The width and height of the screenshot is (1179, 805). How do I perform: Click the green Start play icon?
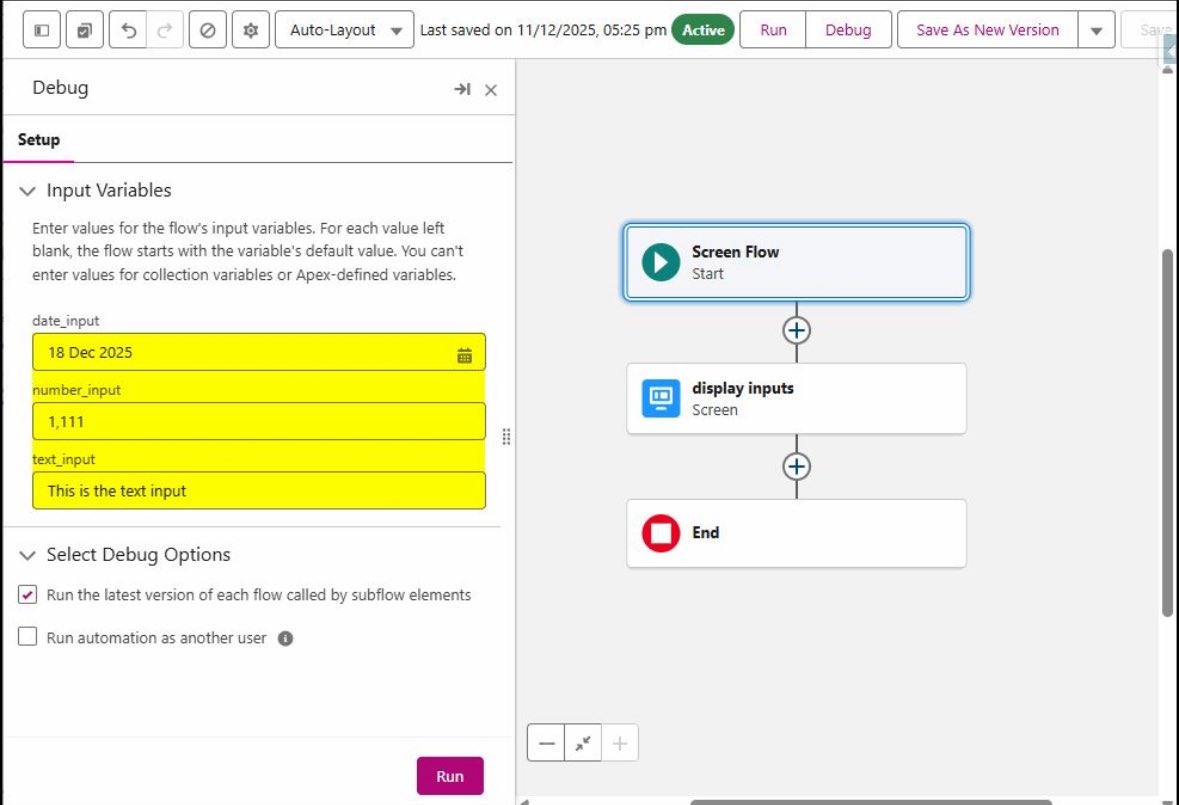coord(661,262)
